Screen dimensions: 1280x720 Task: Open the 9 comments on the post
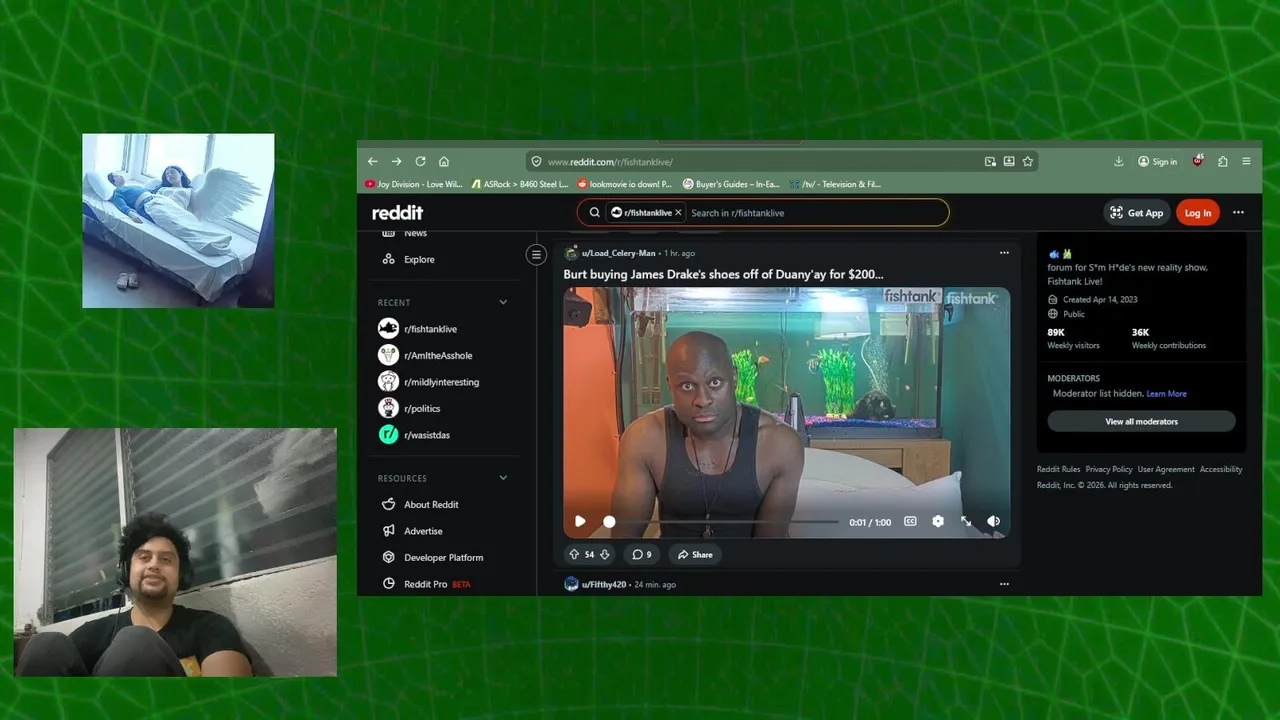click(641, 554)
